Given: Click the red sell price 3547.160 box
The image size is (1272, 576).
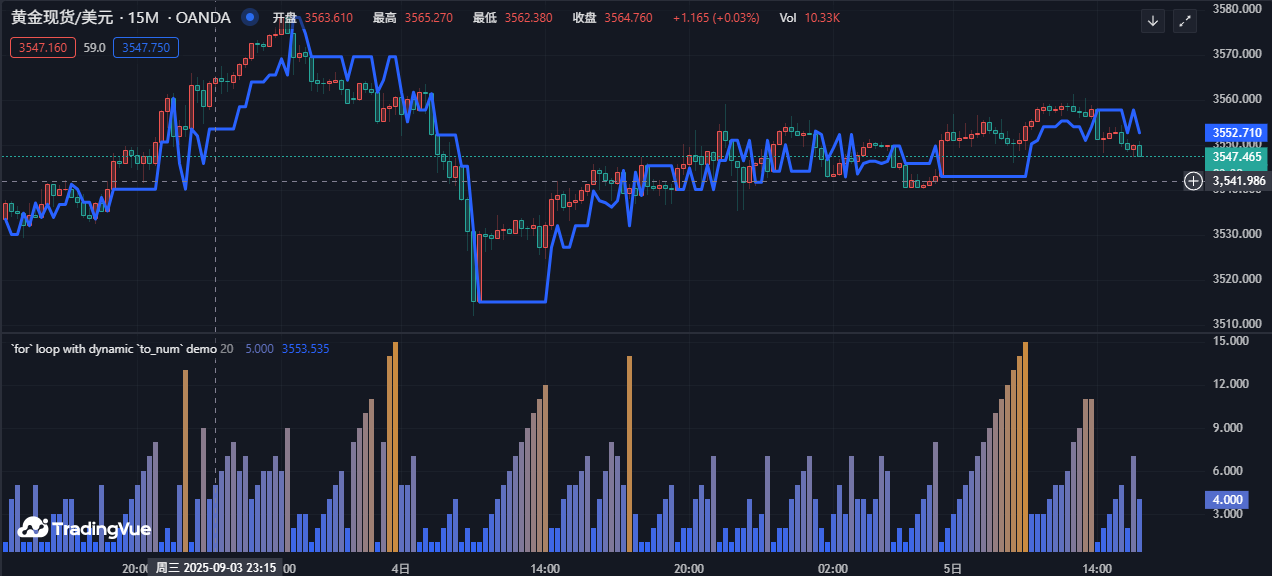Looking at the screenshot, I should (x=42, y=47).
